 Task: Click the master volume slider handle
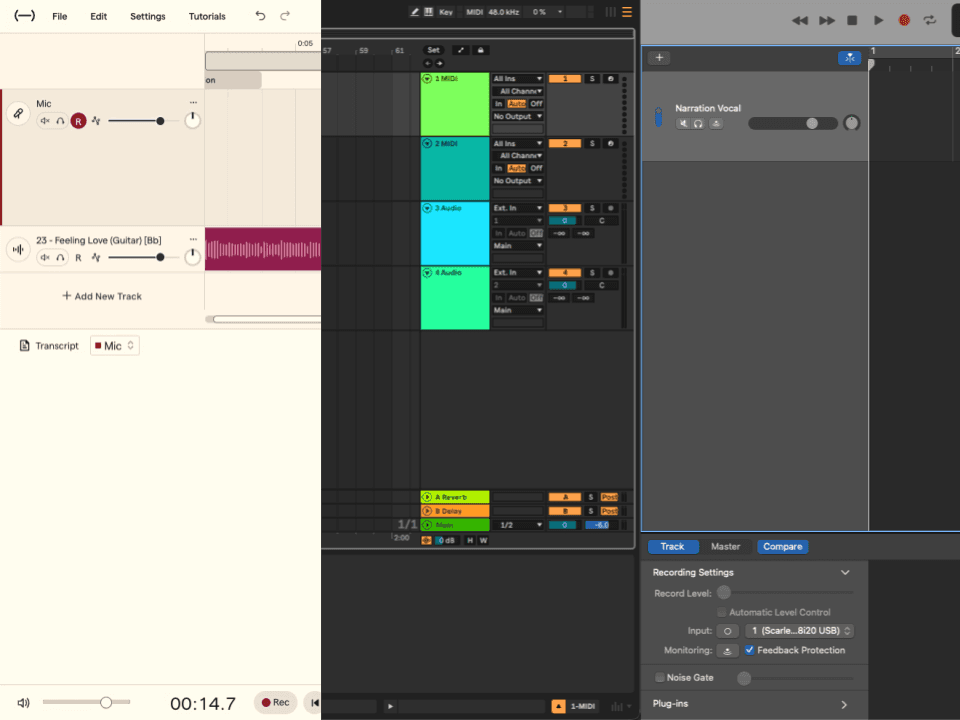tap(106, 702)
